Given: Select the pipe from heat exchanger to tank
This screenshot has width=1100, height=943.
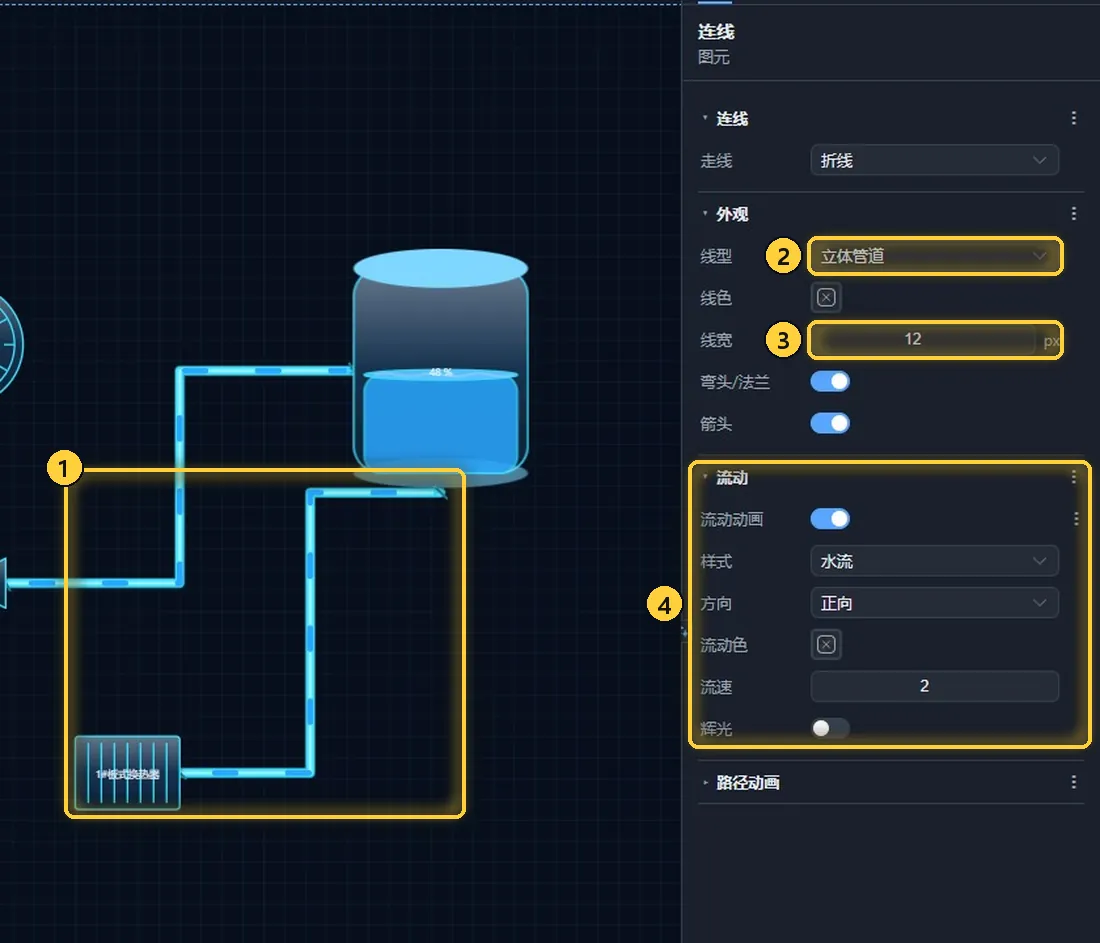Looking at the screenshot, I should [310, 631].
